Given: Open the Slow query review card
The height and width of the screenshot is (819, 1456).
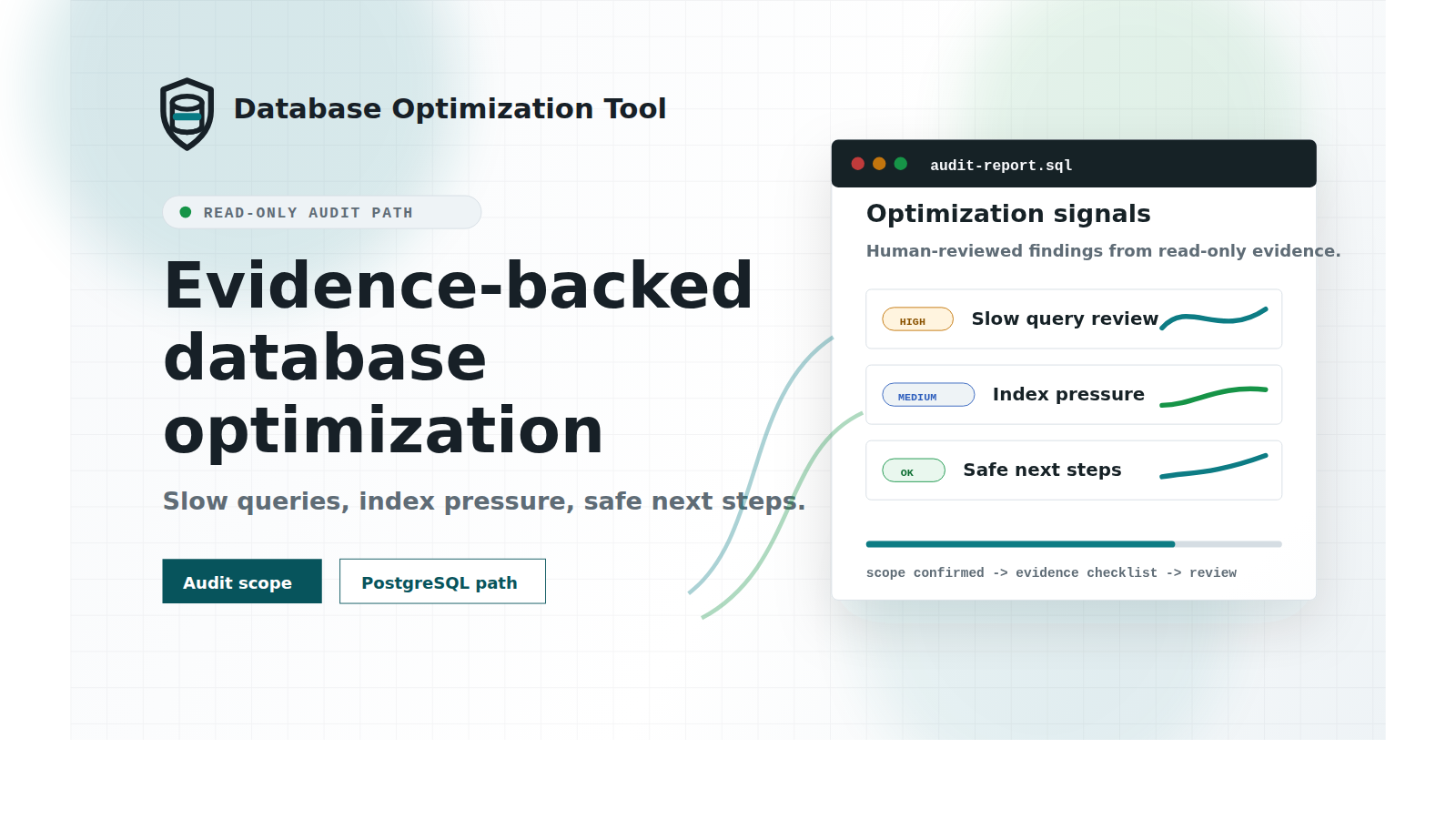Looking at the screenshot, I should click(x=1074, y=319).
